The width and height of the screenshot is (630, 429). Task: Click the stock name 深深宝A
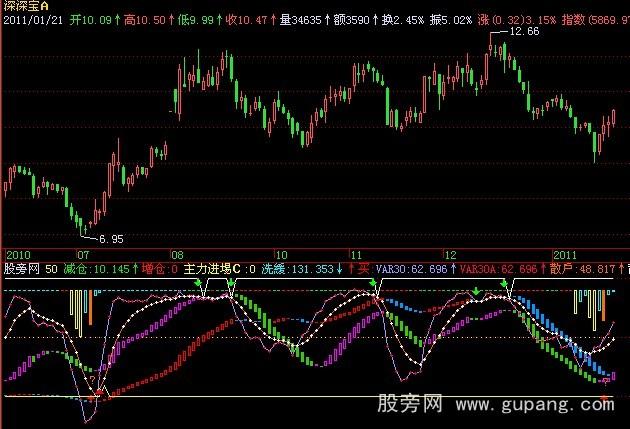click(x=26, y=6)
